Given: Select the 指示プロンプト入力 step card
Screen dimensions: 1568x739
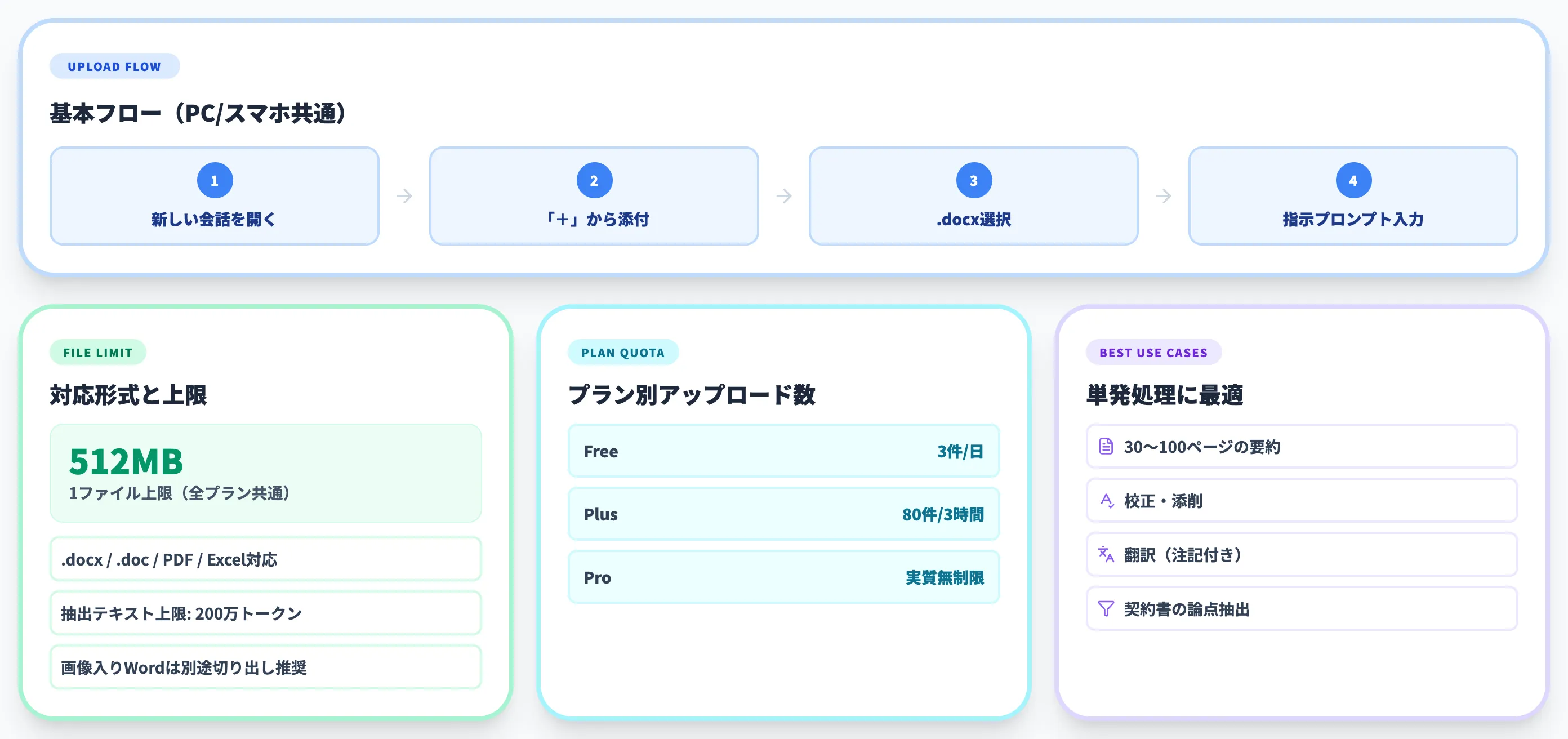Looking at the screenshot, I should 1353,196.
